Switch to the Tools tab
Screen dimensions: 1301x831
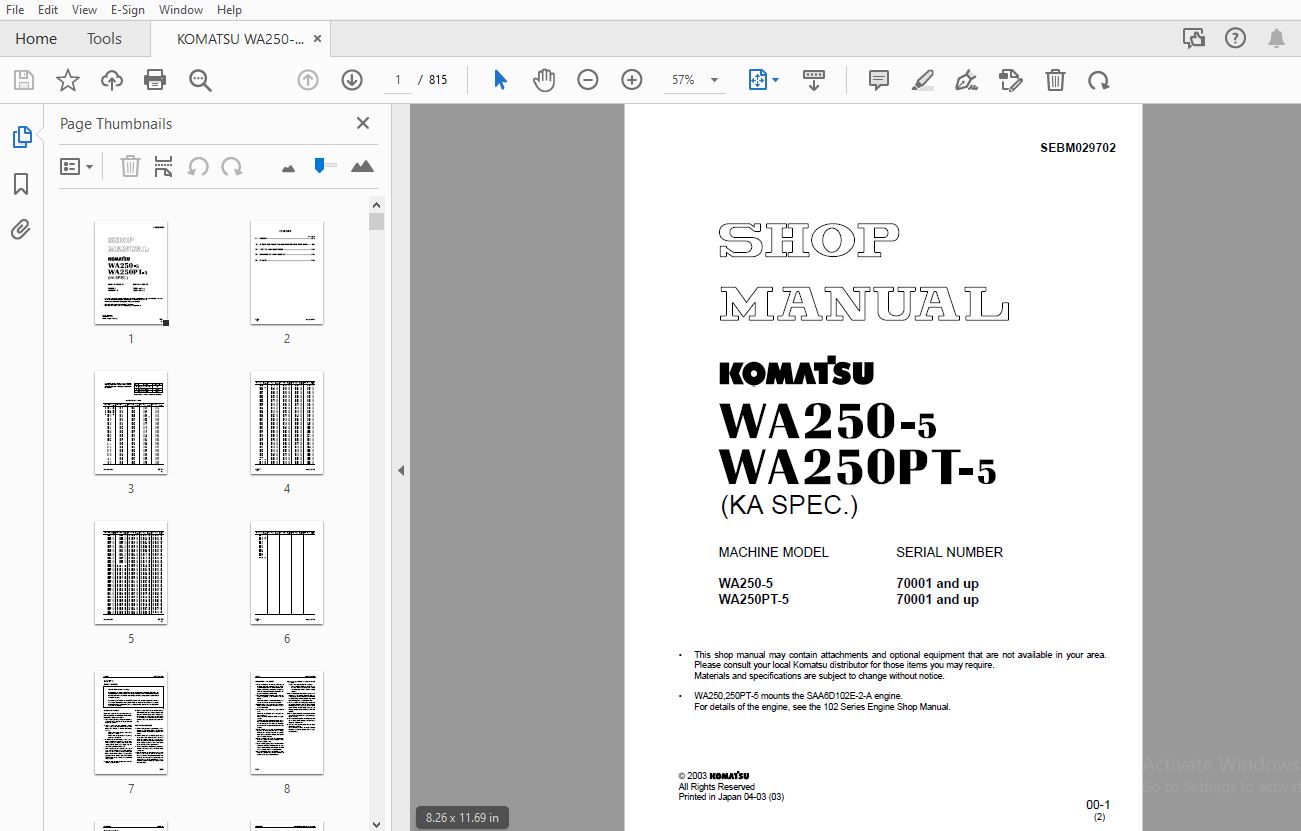pyautogui.click(x=104, y=39)
